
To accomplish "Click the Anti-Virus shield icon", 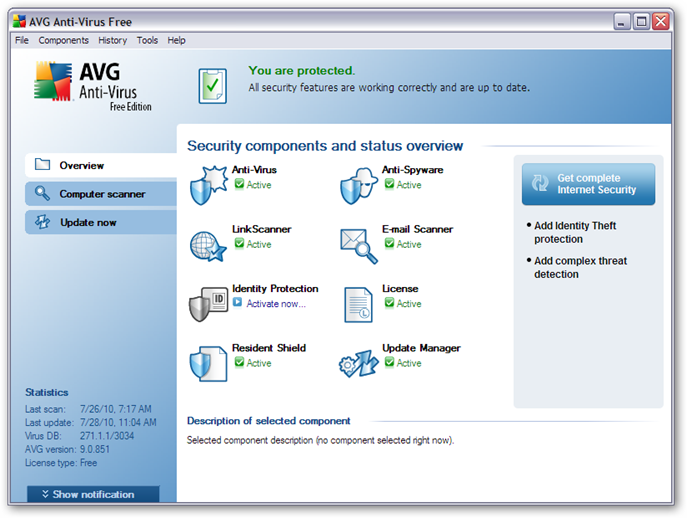I will pos(209,184).
